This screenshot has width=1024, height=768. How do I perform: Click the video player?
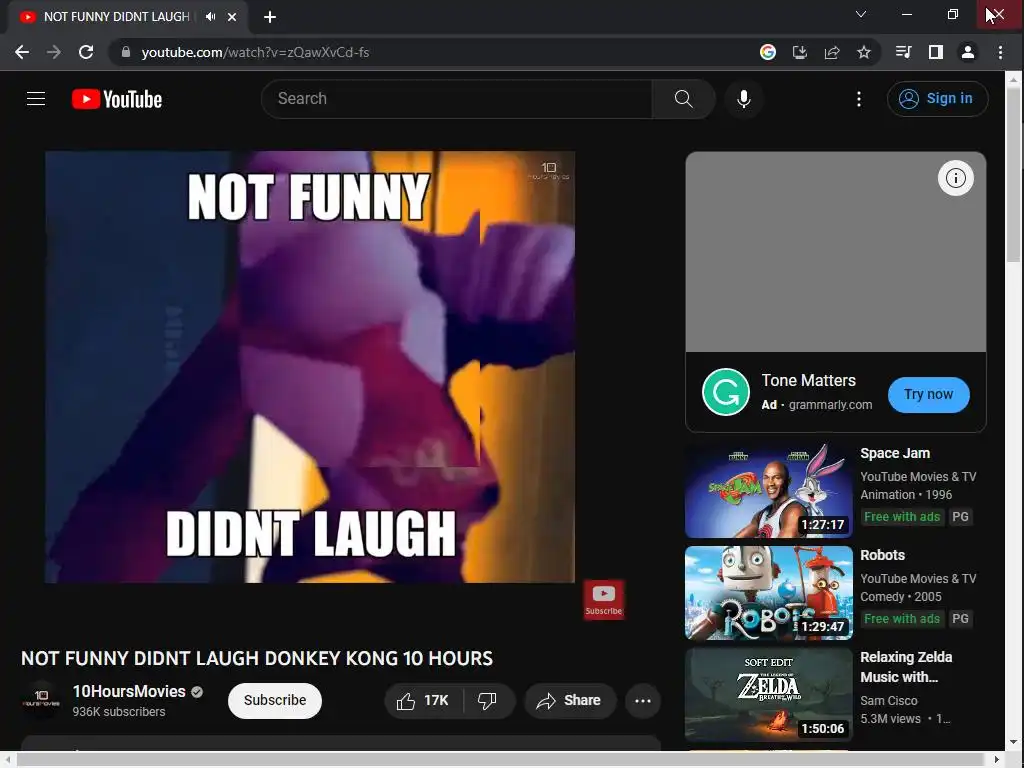310,366
